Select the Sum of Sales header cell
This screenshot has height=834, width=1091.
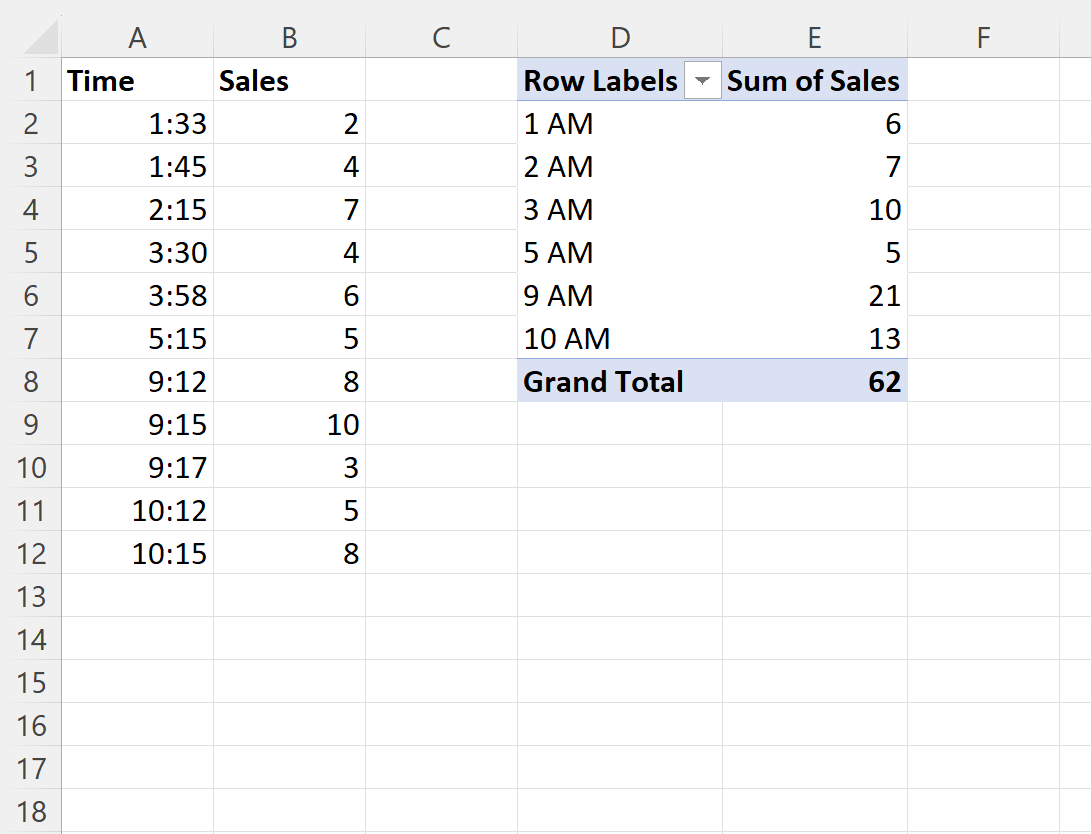813,80
